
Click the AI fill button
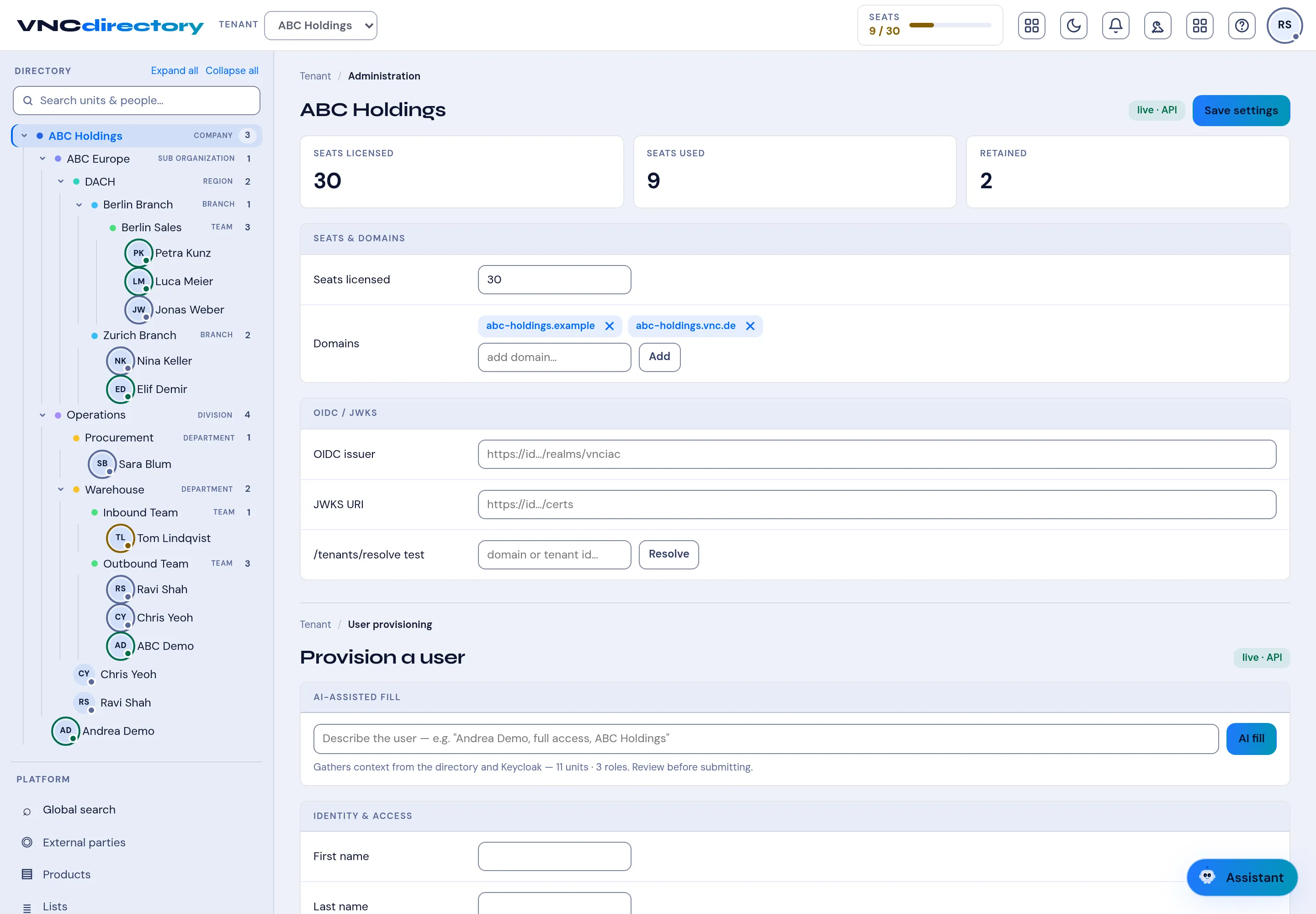[x=1251, y=739]
